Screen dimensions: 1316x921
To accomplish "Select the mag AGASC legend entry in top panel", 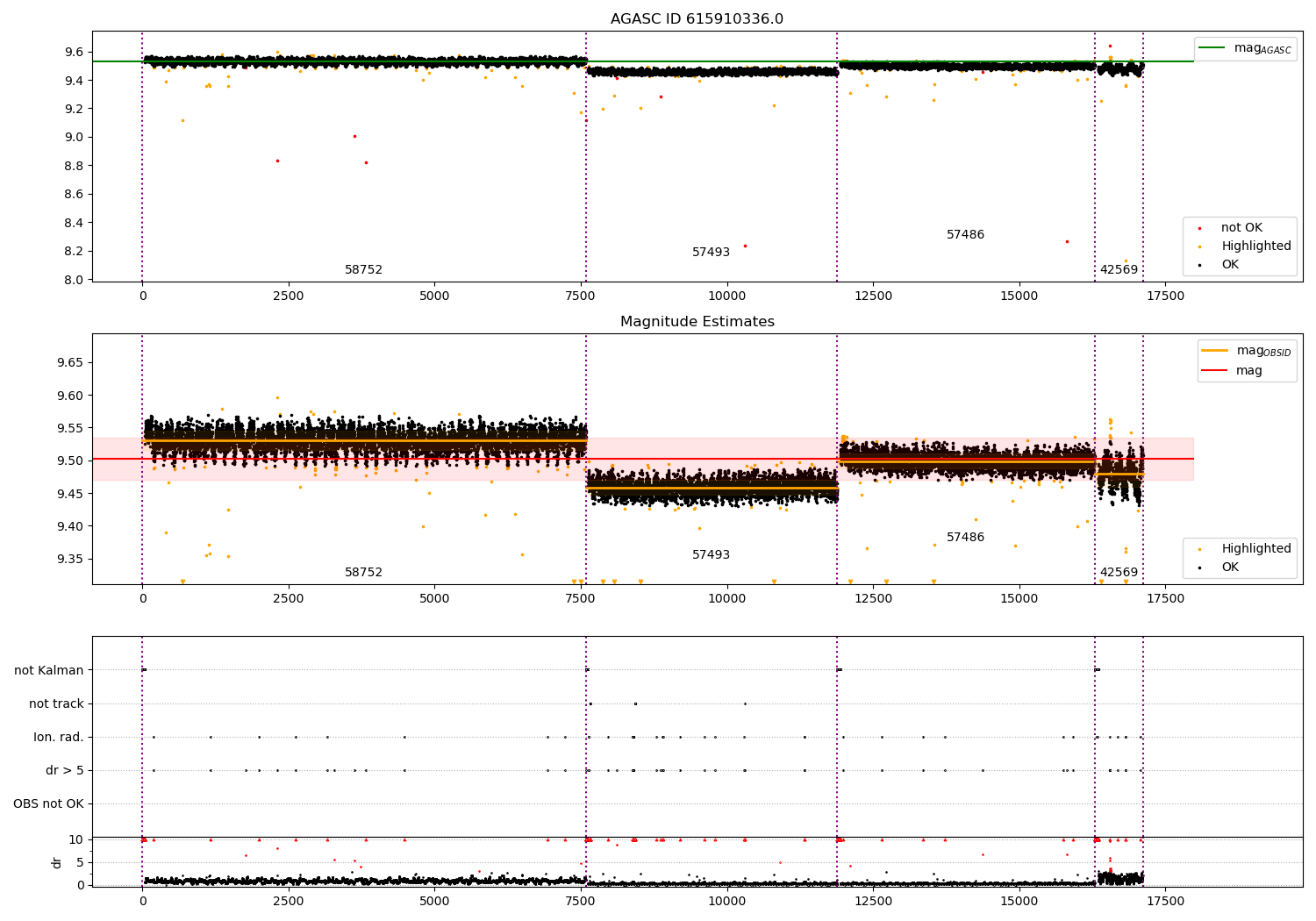I will tap(1246, 48).
